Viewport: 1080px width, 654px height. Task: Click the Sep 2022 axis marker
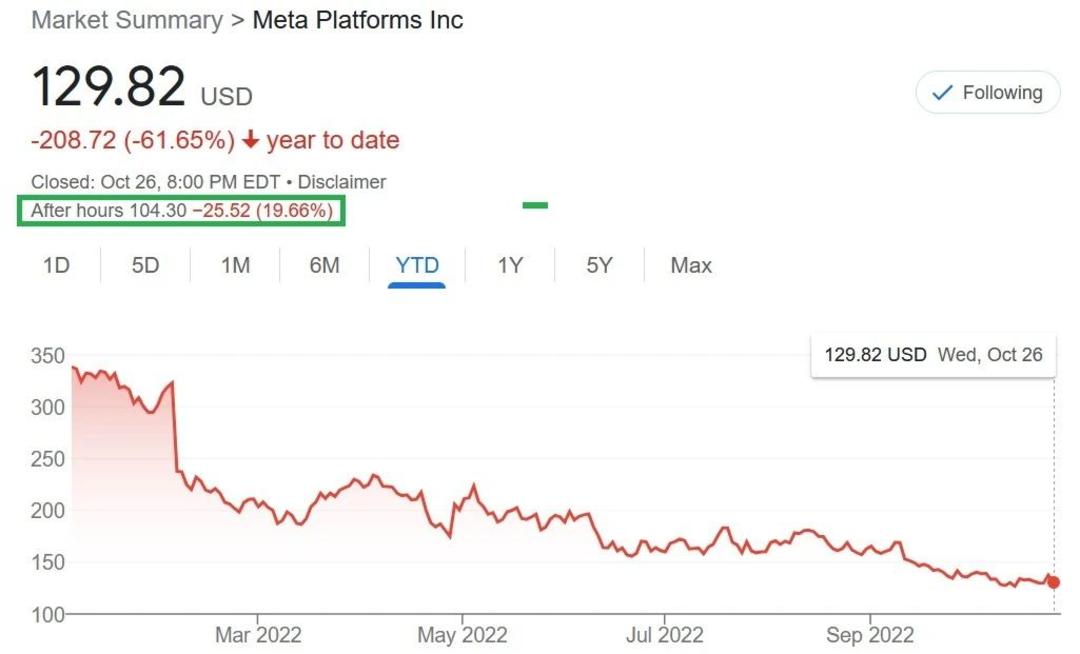coord(870,634)
